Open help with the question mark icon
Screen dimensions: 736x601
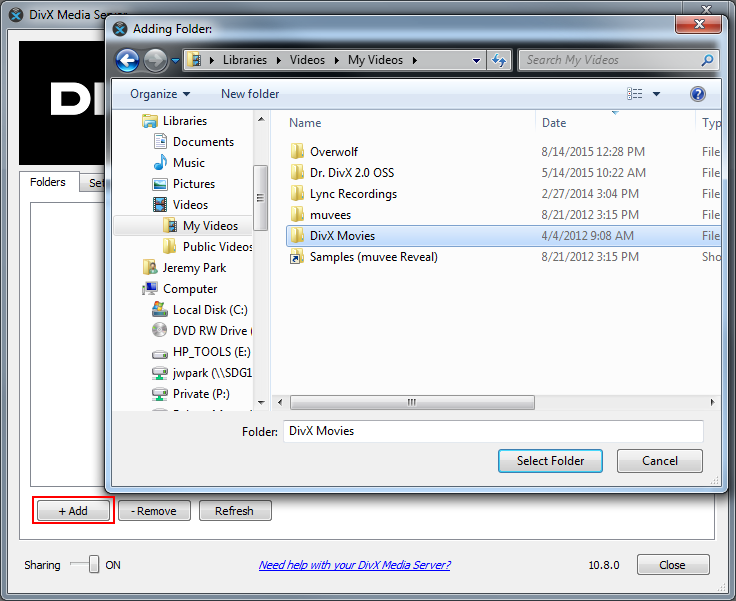(698, 94)
